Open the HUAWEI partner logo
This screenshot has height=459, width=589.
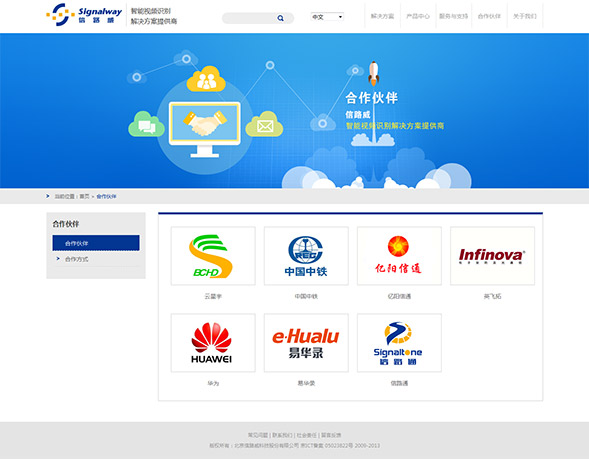(x=213, y=343)
